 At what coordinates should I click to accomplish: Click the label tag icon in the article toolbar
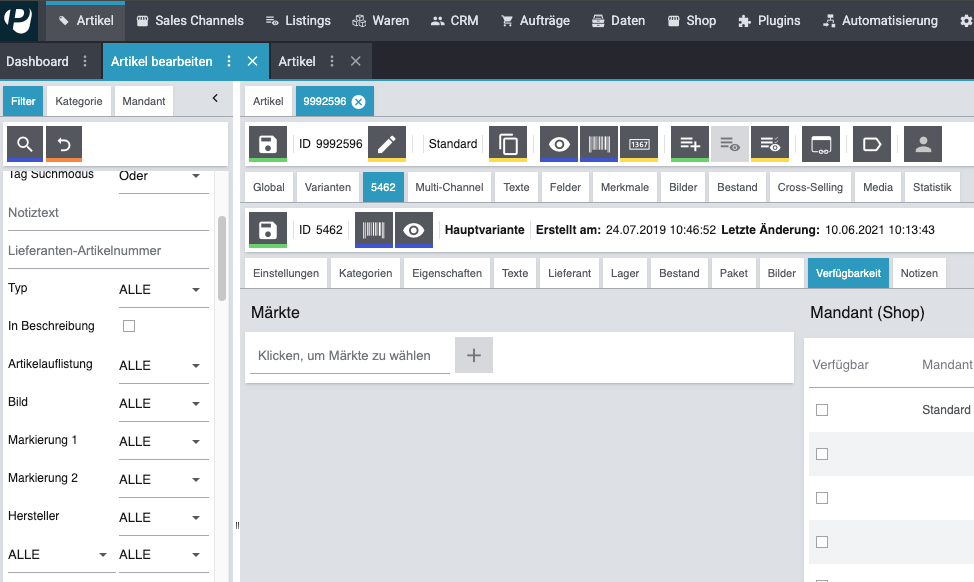tap(871, 143)
